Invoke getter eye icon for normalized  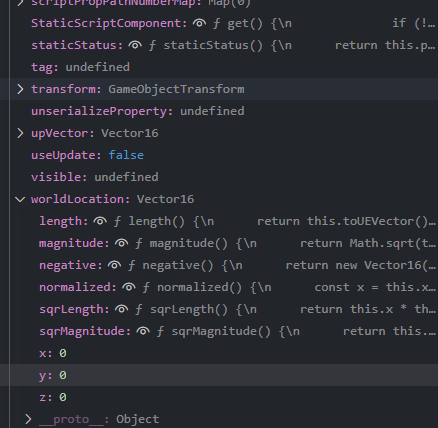pyautogui.click(x=129, y=287)
